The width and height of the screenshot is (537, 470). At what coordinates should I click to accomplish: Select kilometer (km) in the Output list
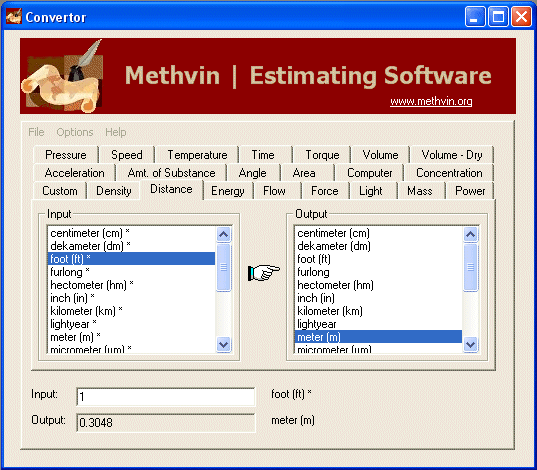[x=378, y=311]
